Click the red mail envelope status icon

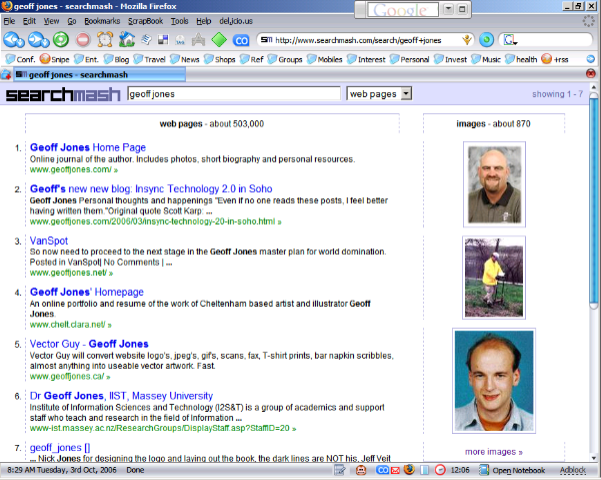click(395, 470)
